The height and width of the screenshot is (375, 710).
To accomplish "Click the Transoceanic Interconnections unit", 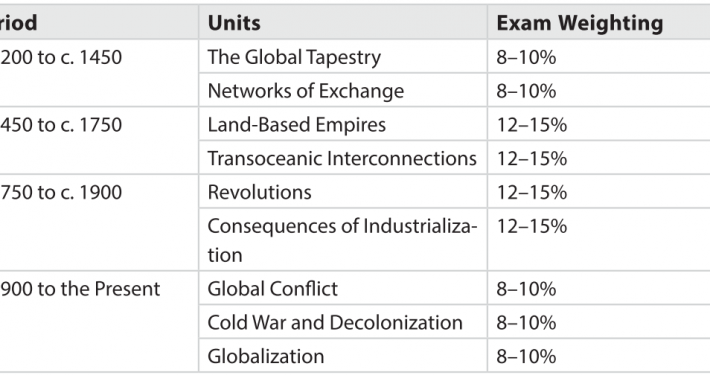I will [343, 158].
